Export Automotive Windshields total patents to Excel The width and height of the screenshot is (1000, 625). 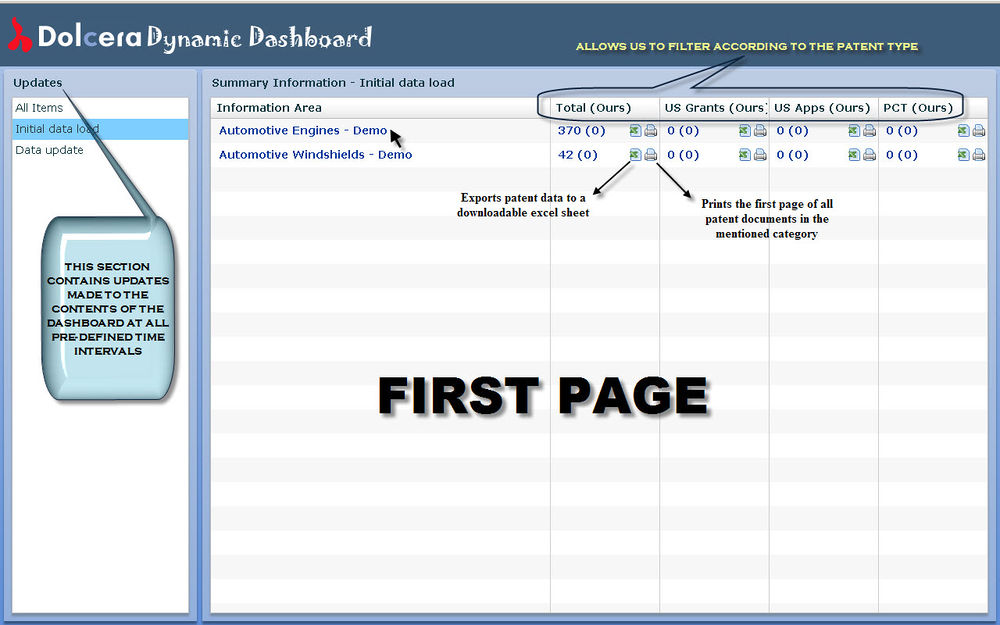[635, 154]
